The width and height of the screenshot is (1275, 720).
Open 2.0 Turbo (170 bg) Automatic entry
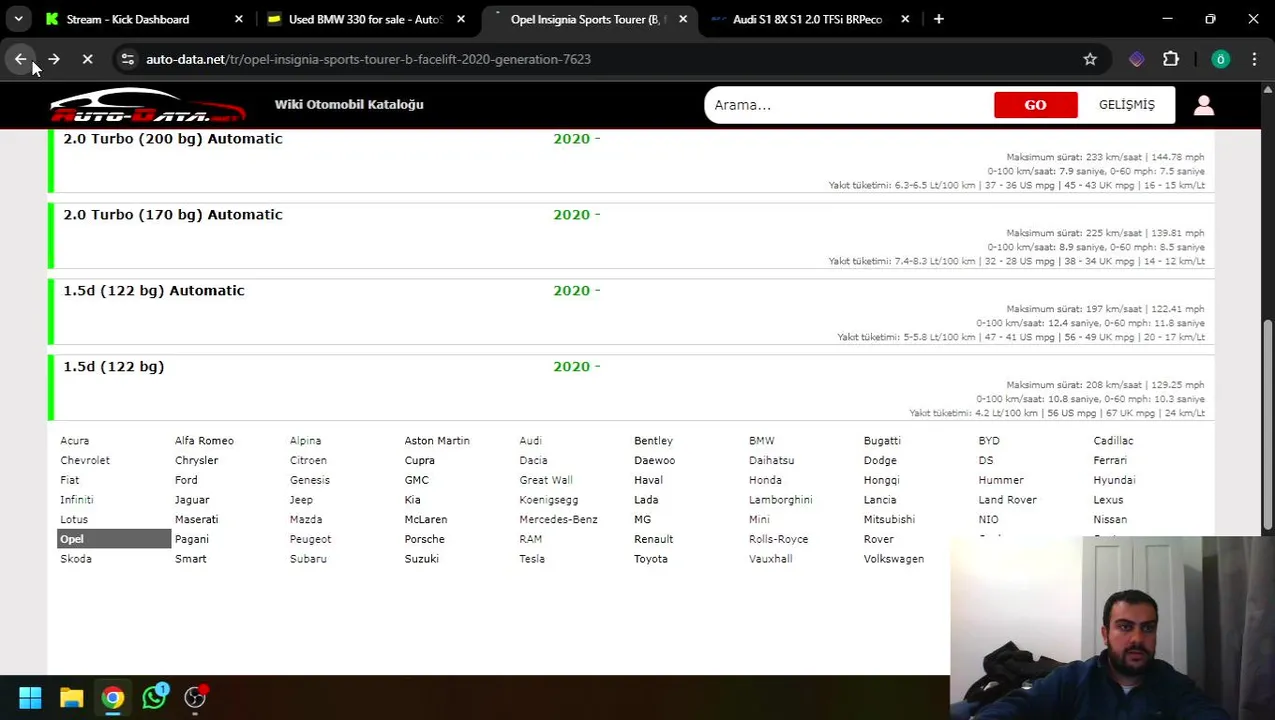[173, 215]
